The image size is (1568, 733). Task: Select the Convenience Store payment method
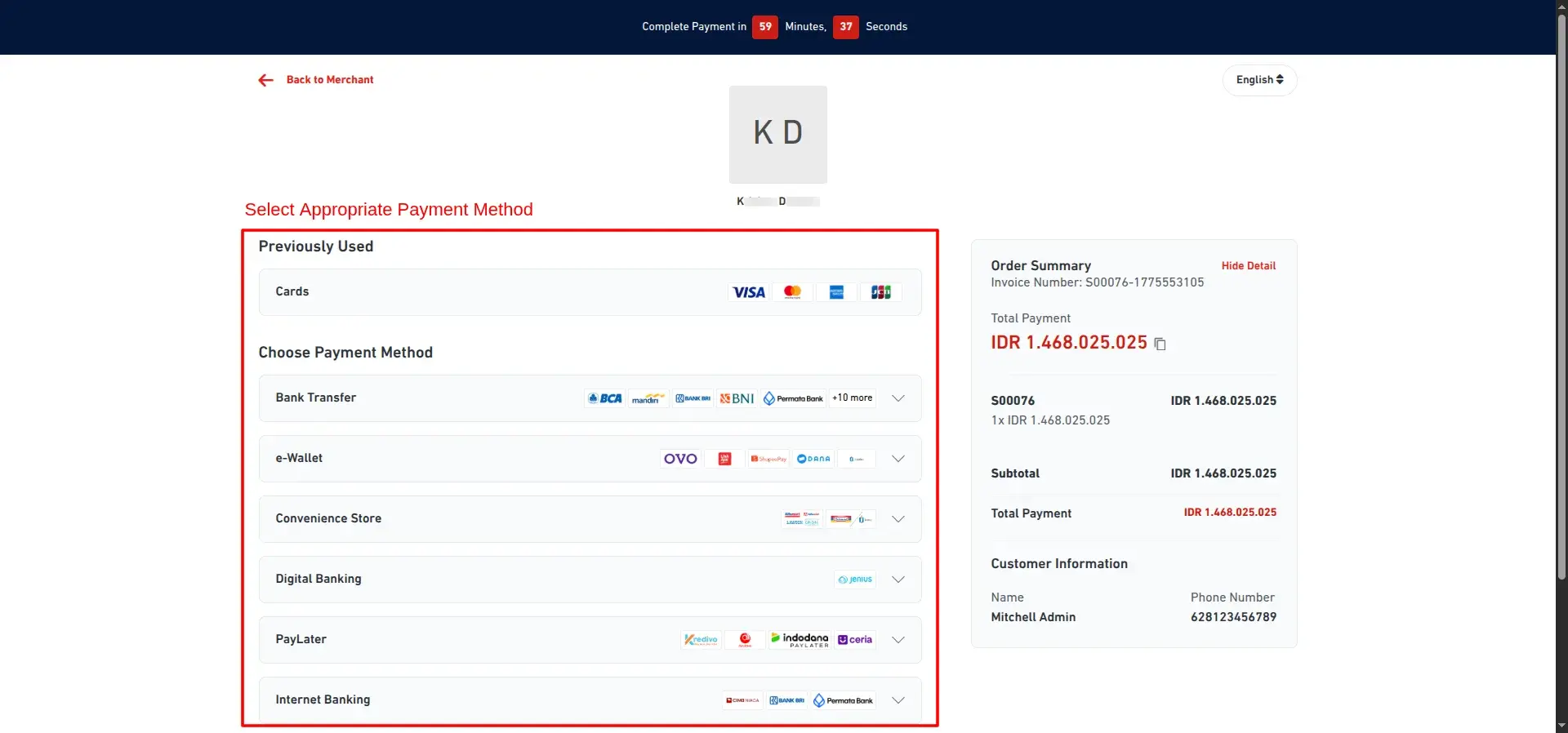coord(590,519)
